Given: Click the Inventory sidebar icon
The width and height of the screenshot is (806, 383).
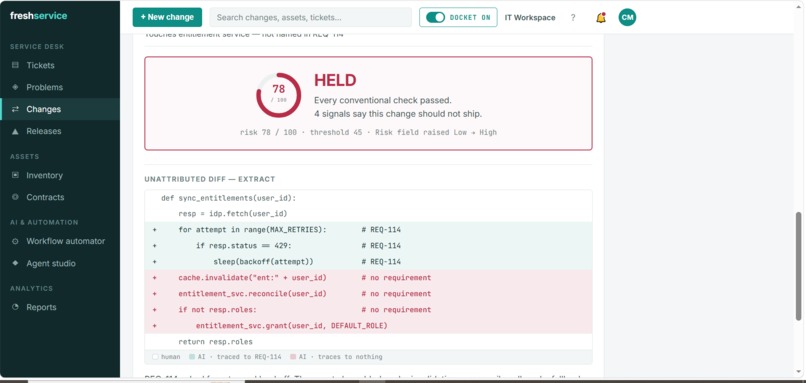Looking at the screenshot, I should tap(15, 175).
